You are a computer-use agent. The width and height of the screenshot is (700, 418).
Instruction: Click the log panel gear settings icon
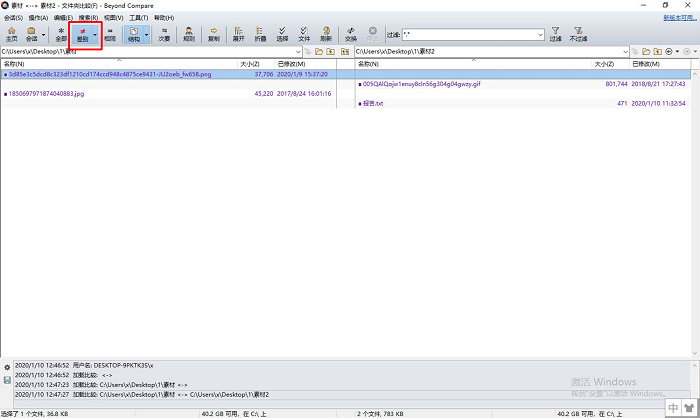[7, 368]
